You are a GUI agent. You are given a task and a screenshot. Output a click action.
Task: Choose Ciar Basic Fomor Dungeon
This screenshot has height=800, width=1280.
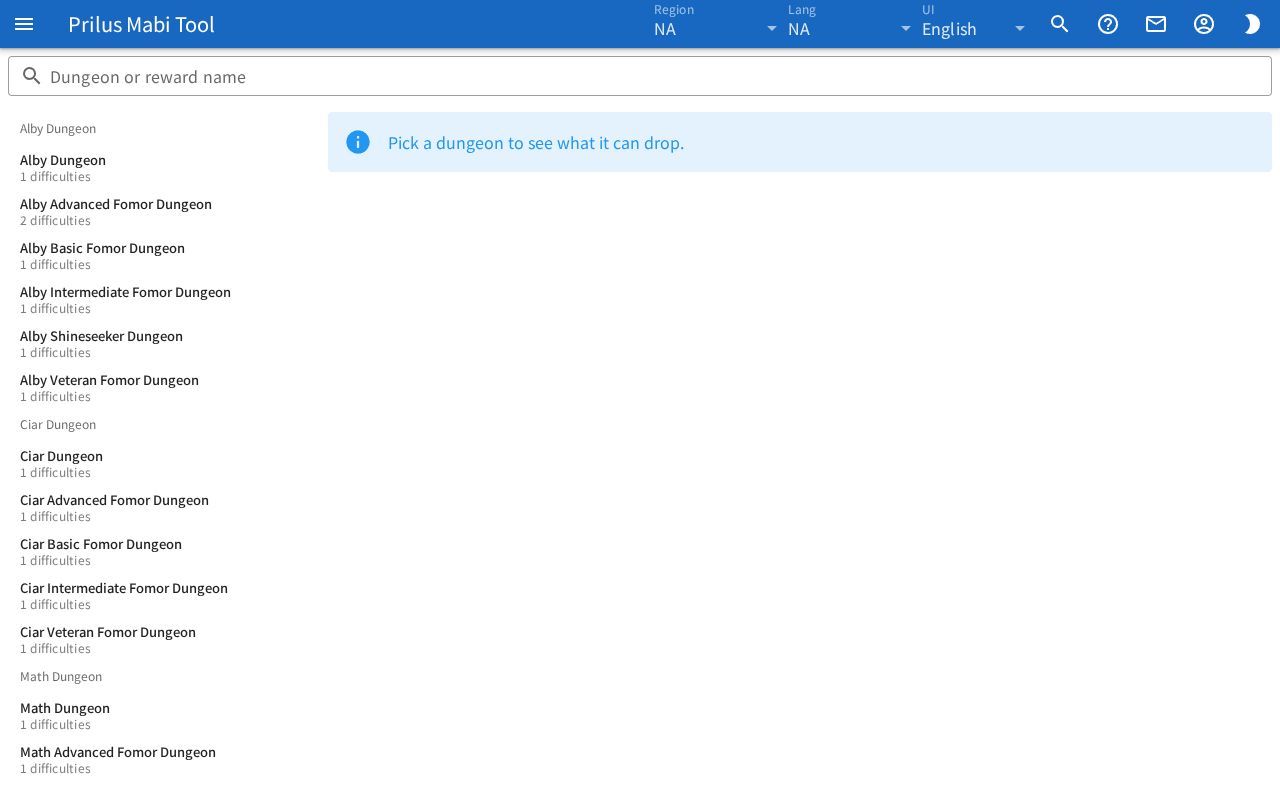[160, 552]
